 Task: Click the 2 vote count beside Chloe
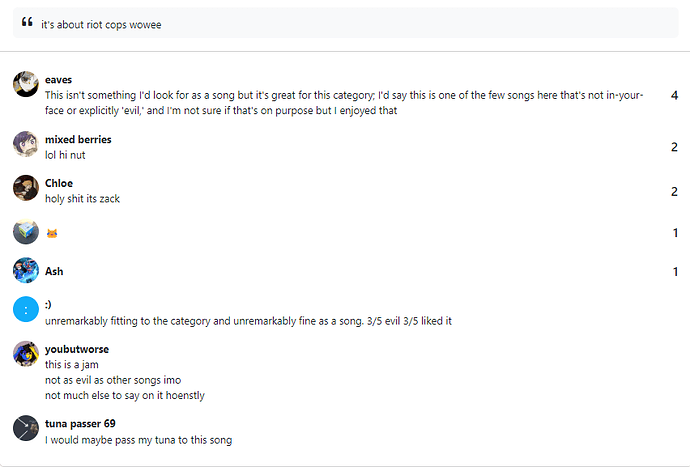click(674, 191)
